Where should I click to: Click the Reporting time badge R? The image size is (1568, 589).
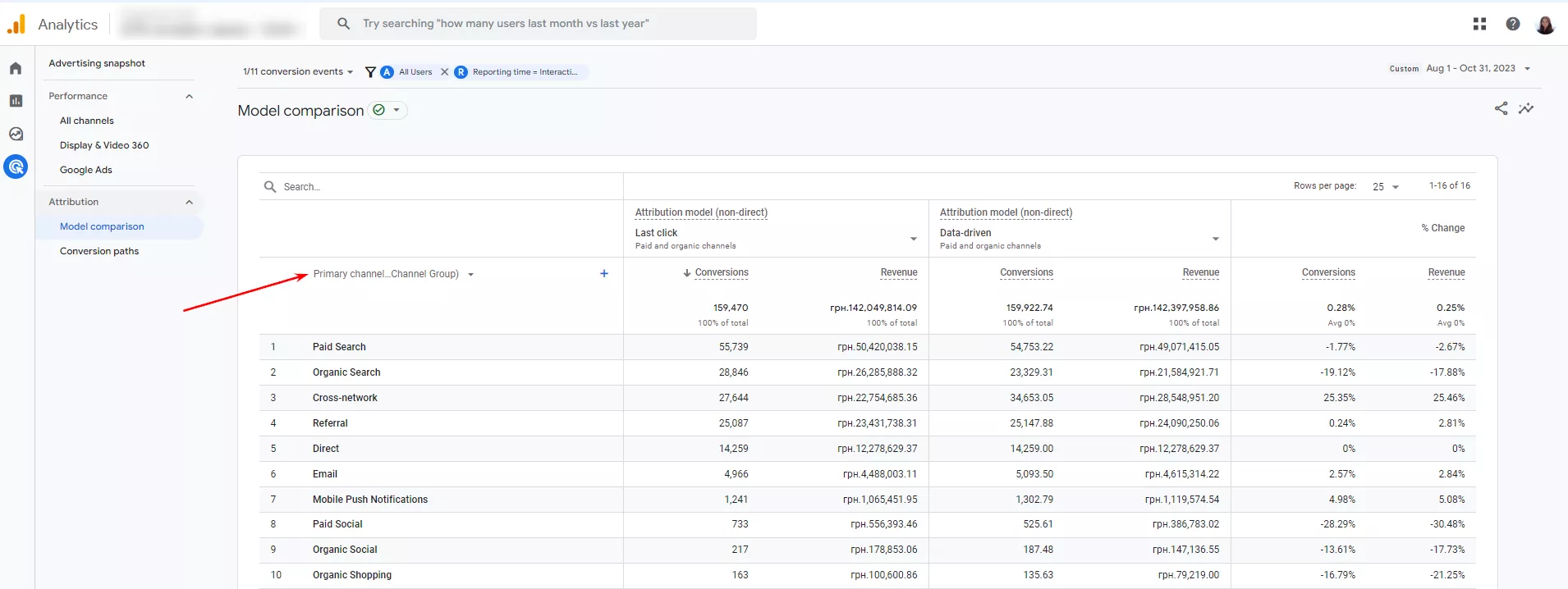click(x=461, y=72)
